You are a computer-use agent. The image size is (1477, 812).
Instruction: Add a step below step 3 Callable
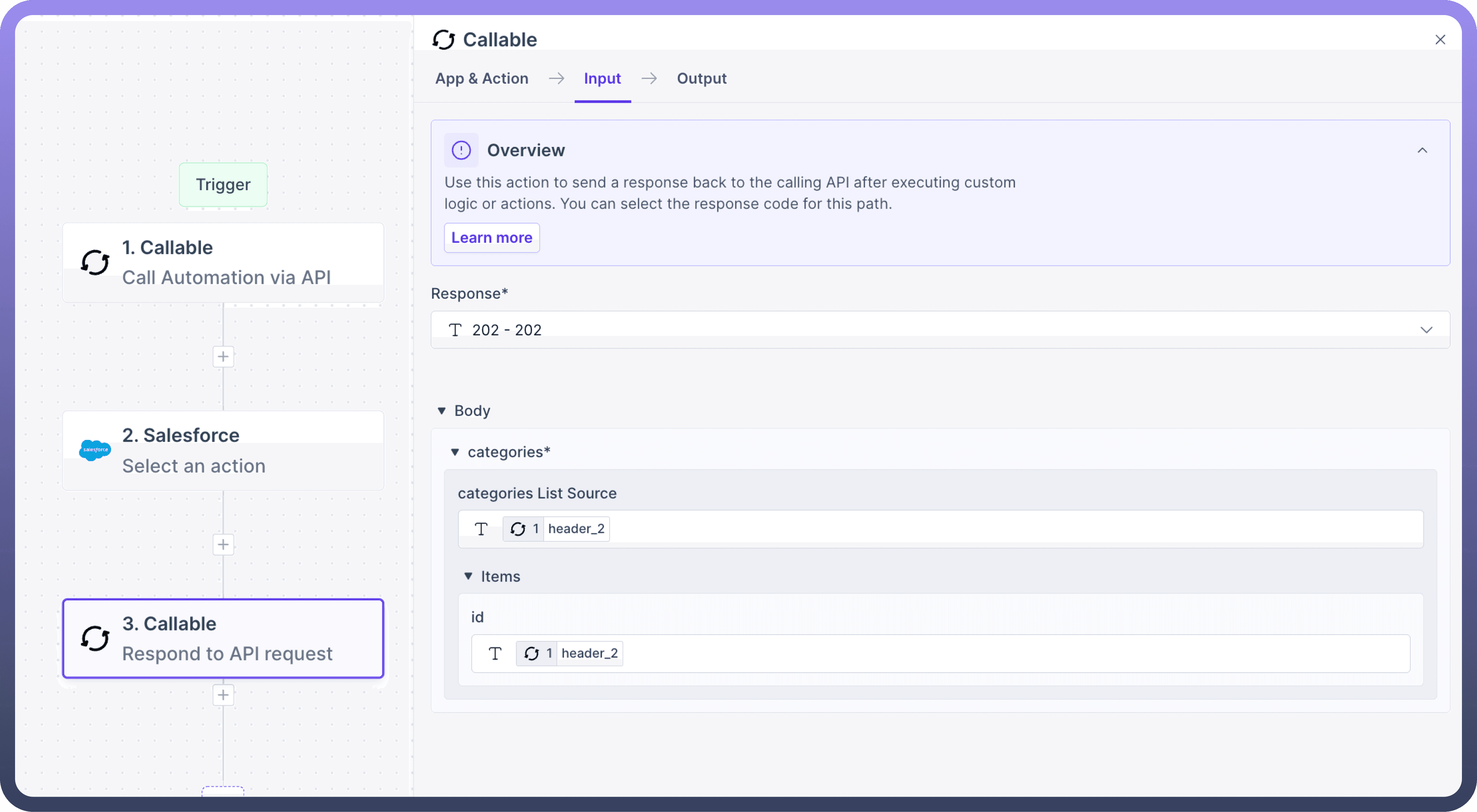click(223, 695)
